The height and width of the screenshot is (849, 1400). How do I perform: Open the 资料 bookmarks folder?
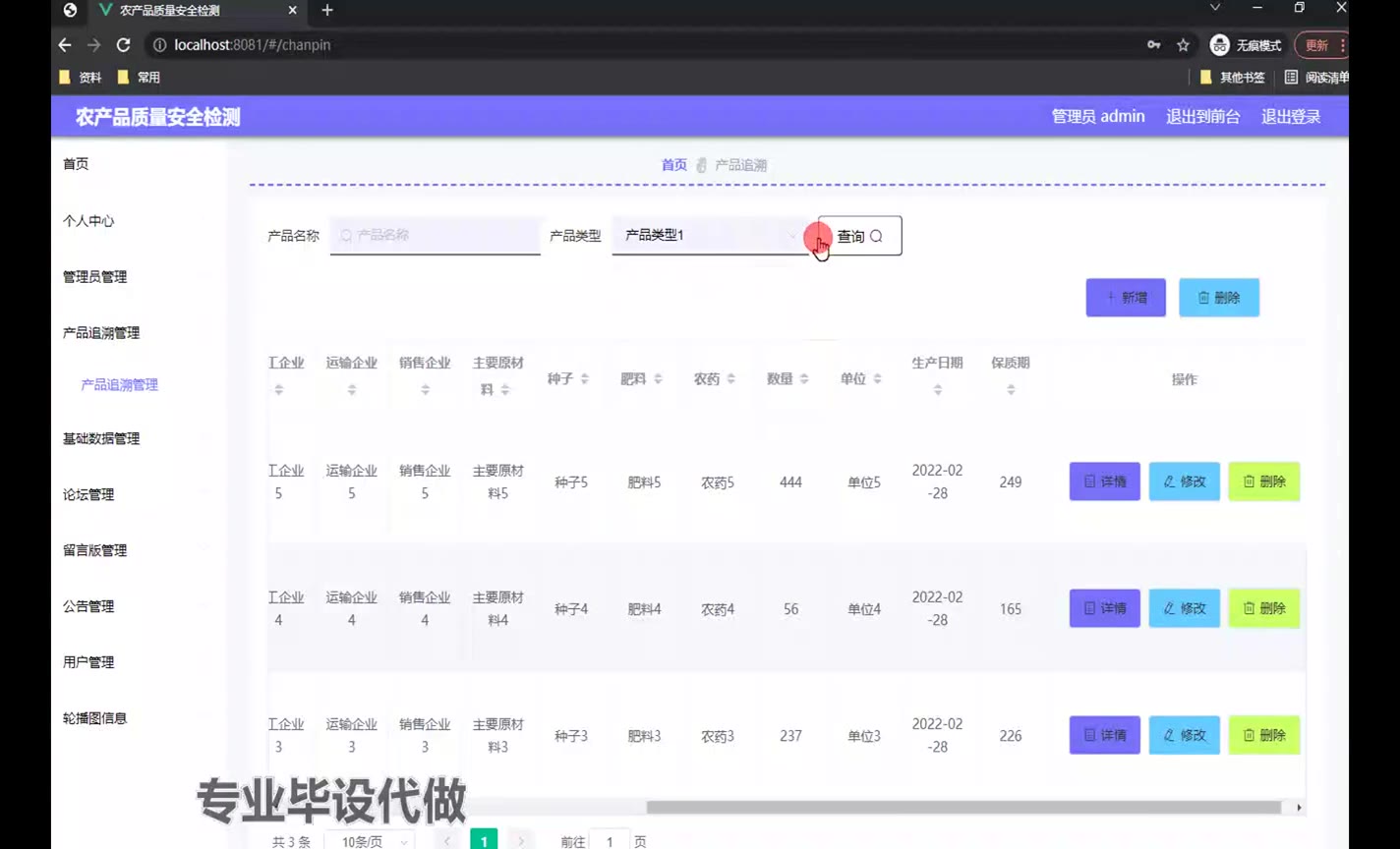coord(81,78)
